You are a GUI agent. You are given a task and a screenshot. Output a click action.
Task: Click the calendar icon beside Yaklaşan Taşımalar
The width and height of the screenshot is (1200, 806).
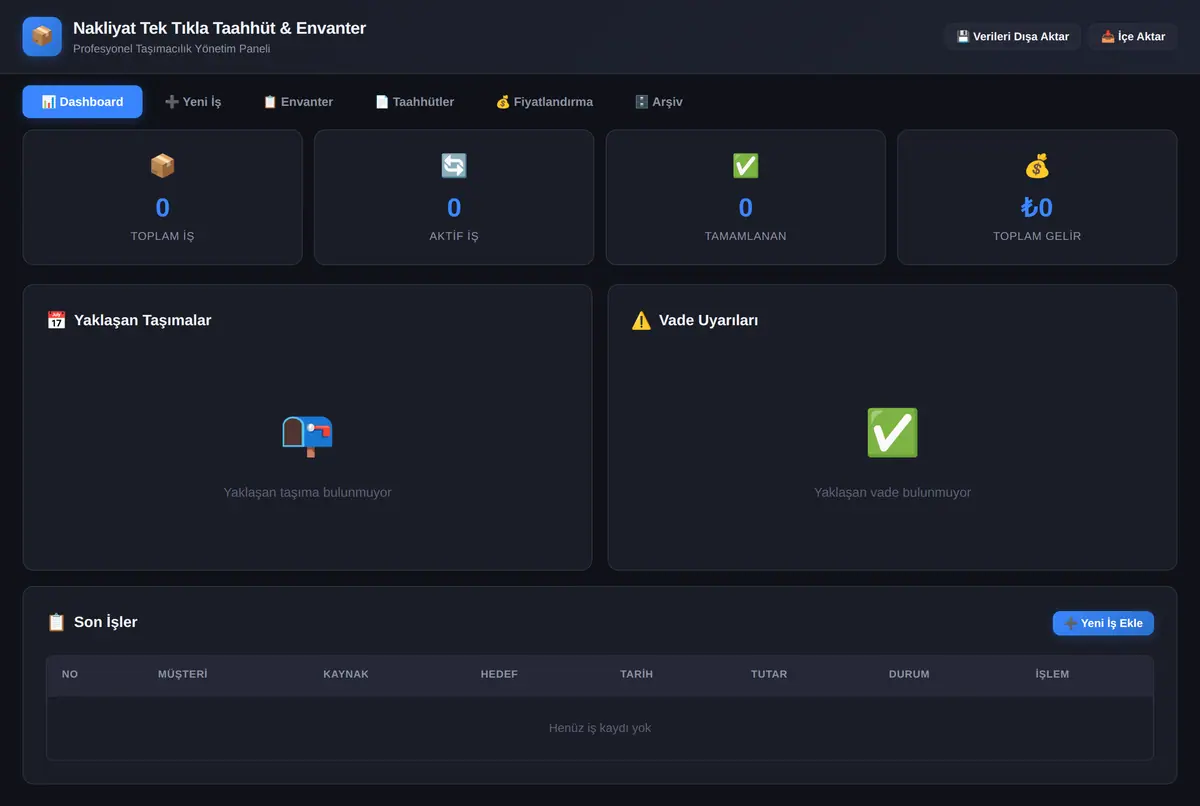(56, 320)
